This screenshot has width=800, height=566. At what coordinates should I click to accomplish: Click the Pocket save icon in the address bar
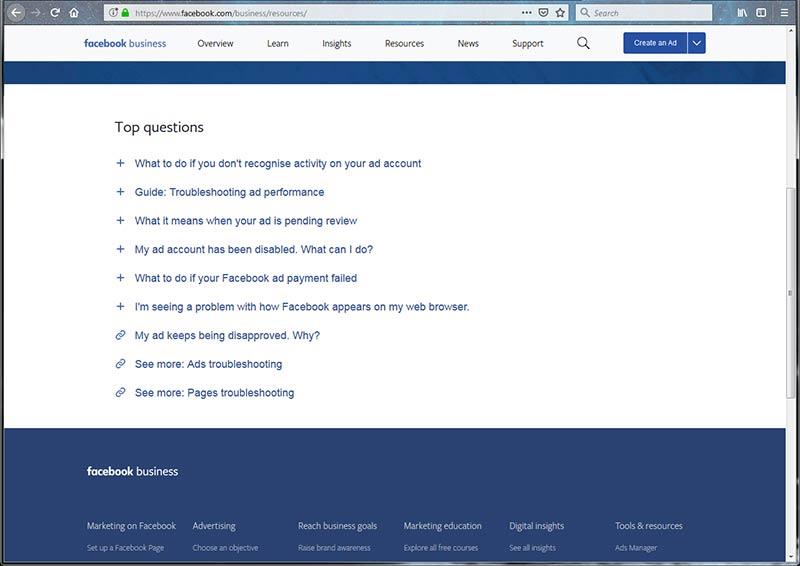click(x=543, y=13)
